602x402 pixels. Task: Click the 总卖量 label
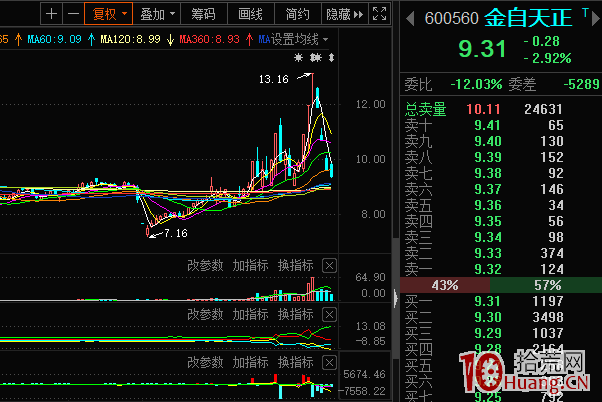pos(426,109)
